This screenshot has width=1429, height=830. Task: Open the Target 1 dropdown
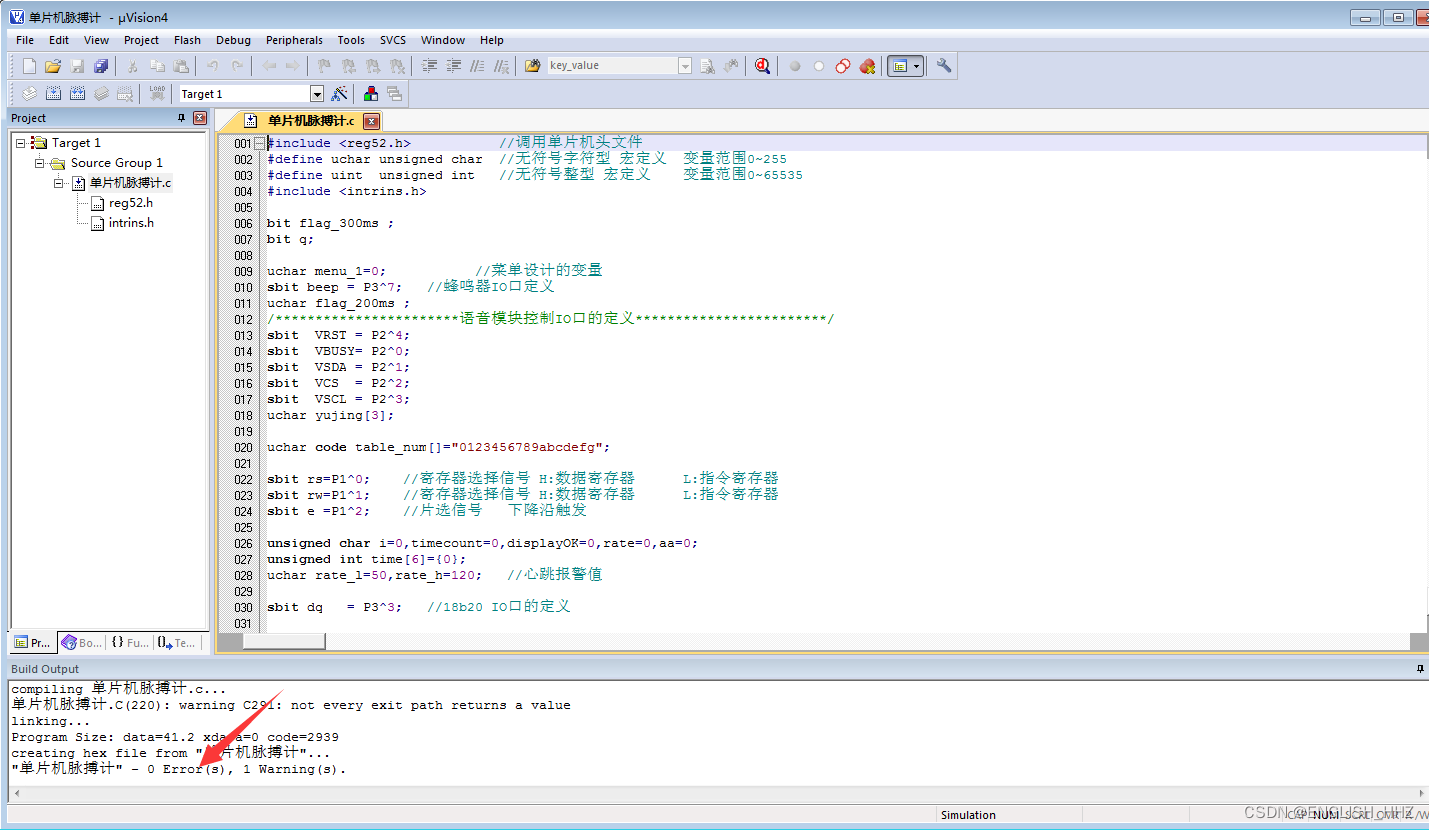317,94
